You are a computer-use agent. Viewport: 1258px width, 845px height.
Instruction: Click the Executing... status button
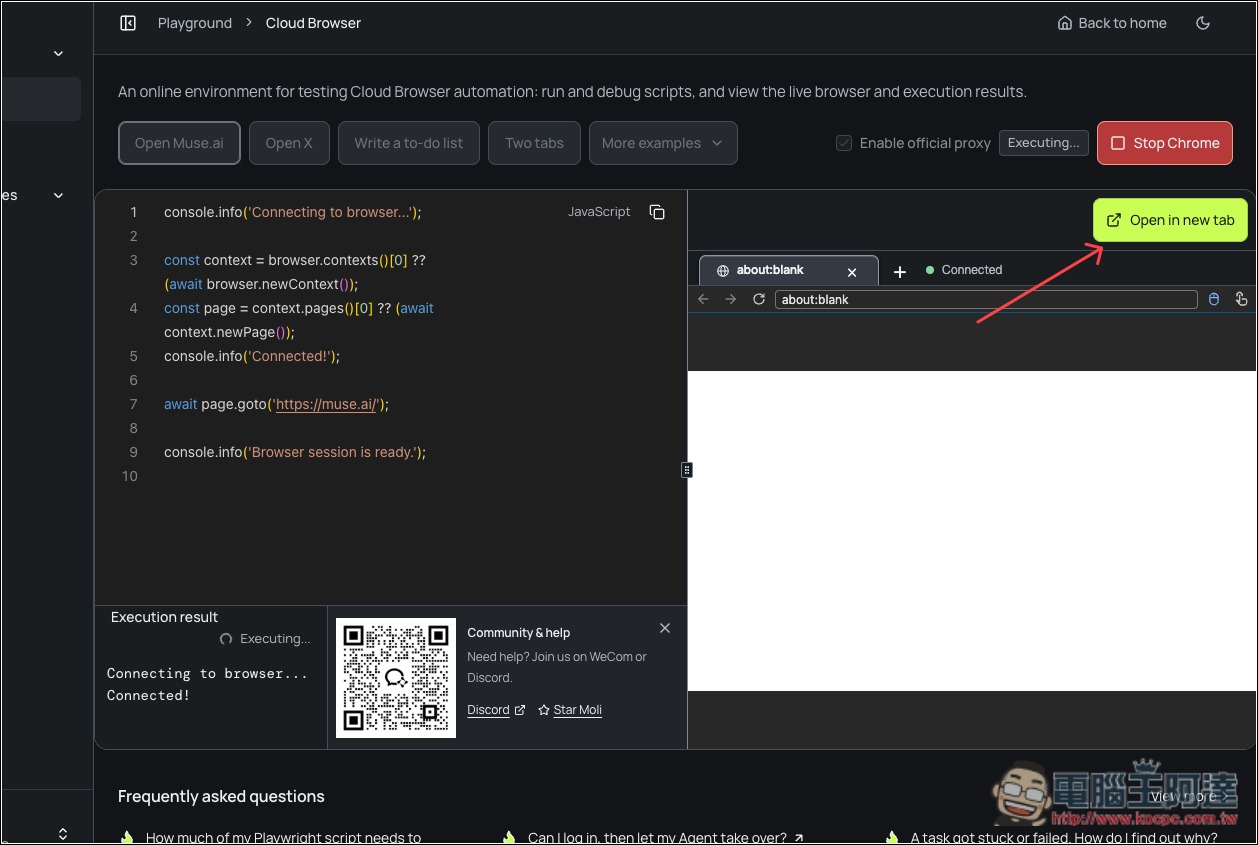pos(1044,143)
